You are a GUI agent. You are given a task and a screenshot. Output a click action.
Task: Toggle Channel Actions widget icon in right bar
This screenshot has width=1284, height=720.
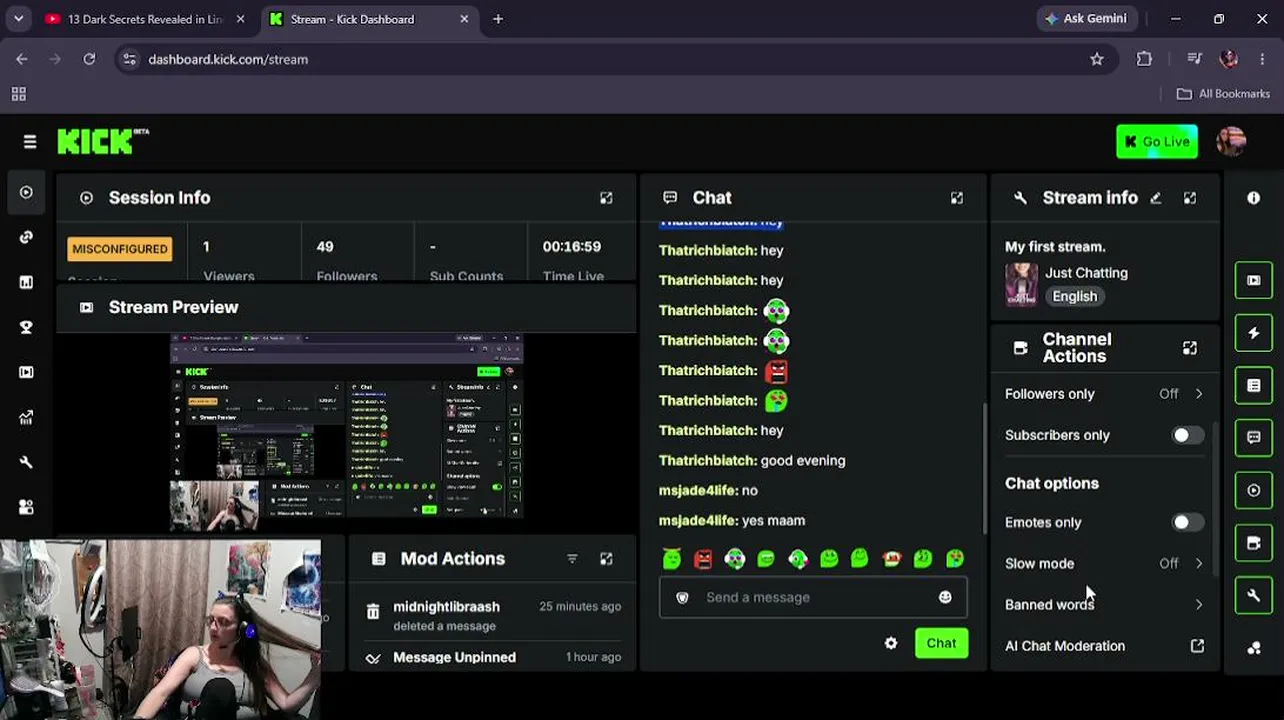(x=1254, y=543)
